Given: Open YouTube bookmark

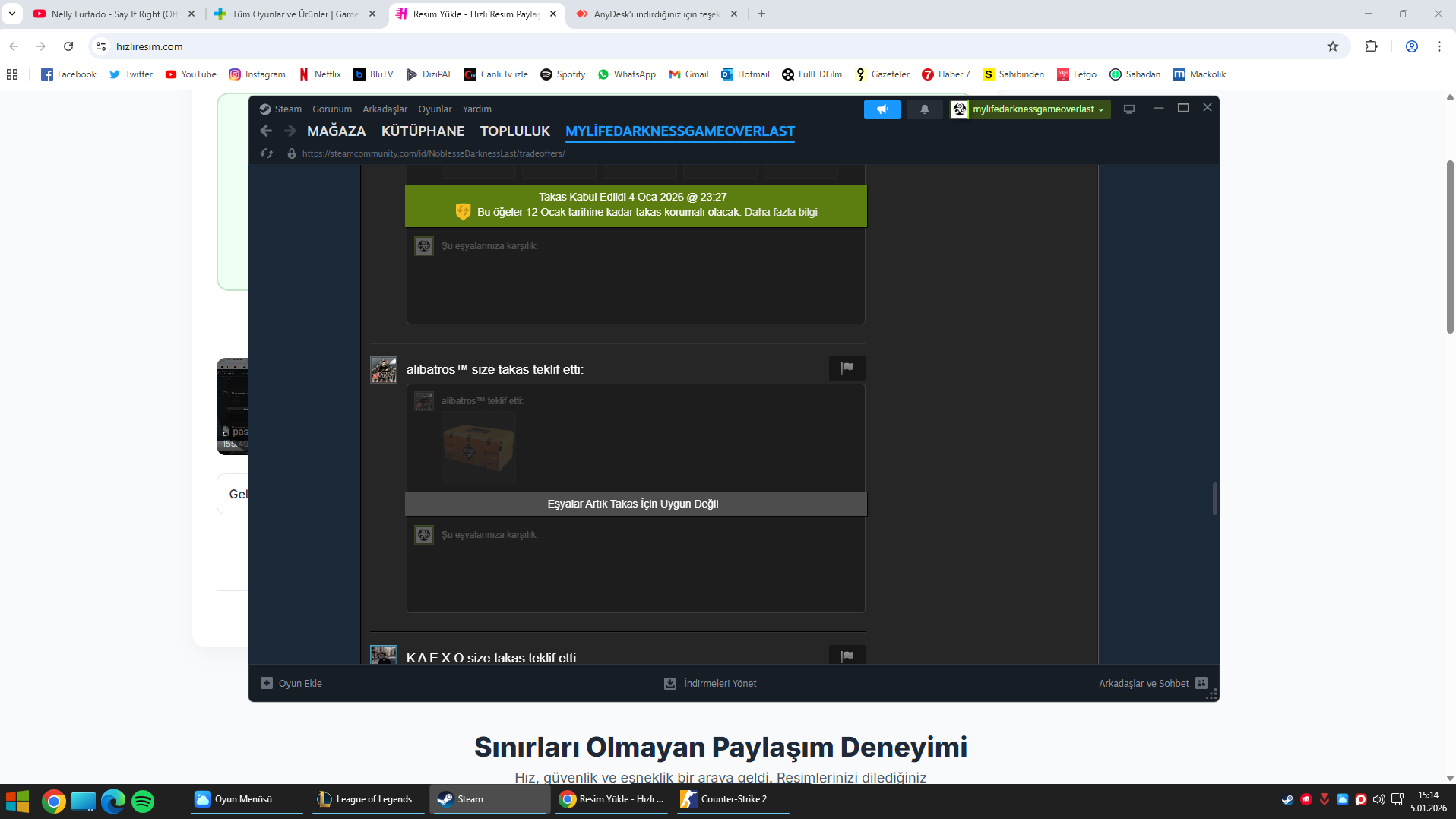Looking at the screenshot, I should pos(191,74).
